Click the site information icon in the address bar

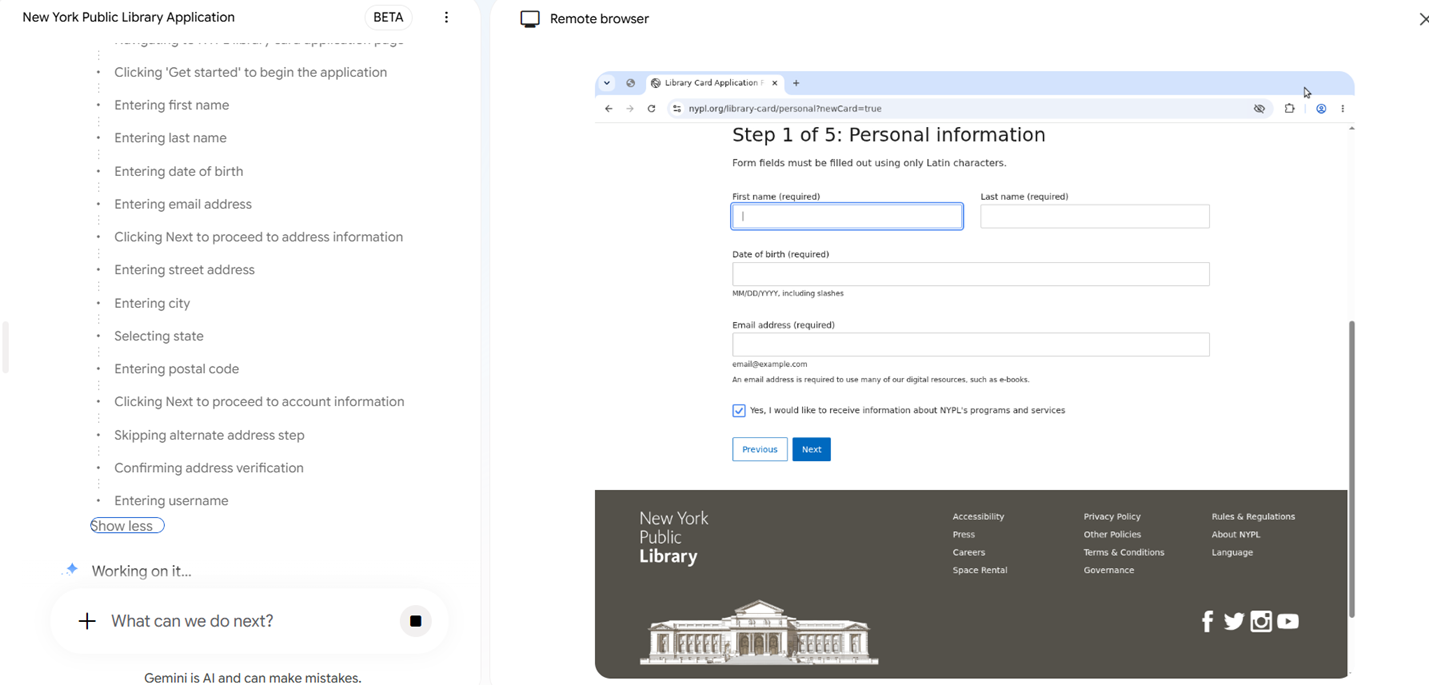(677, 108)
